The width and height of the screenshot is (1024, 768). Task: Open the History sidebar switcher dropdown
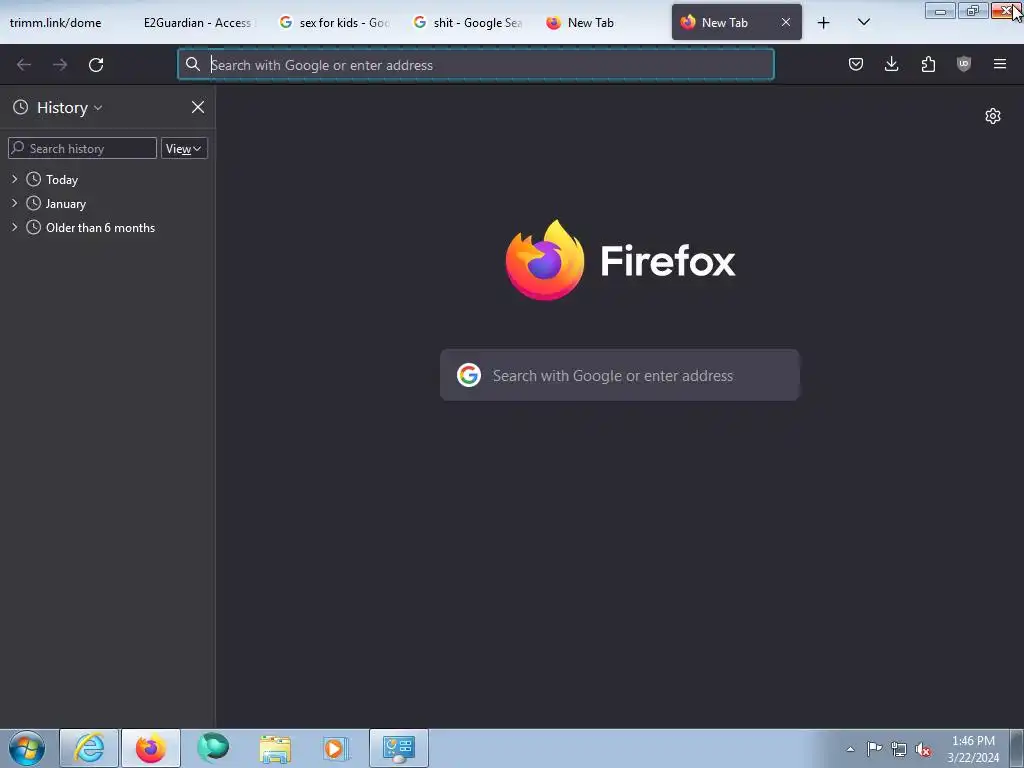coord(69,108)
